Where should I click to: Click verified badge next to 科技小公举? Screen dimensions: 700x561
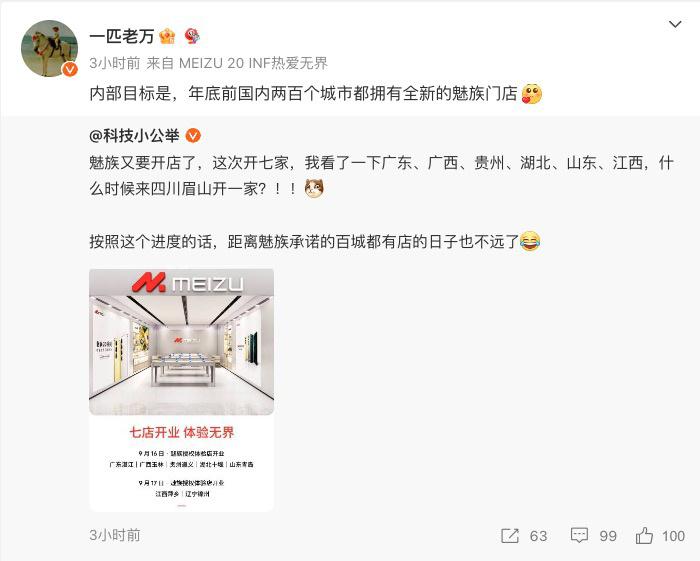click(x=193, y=136)
